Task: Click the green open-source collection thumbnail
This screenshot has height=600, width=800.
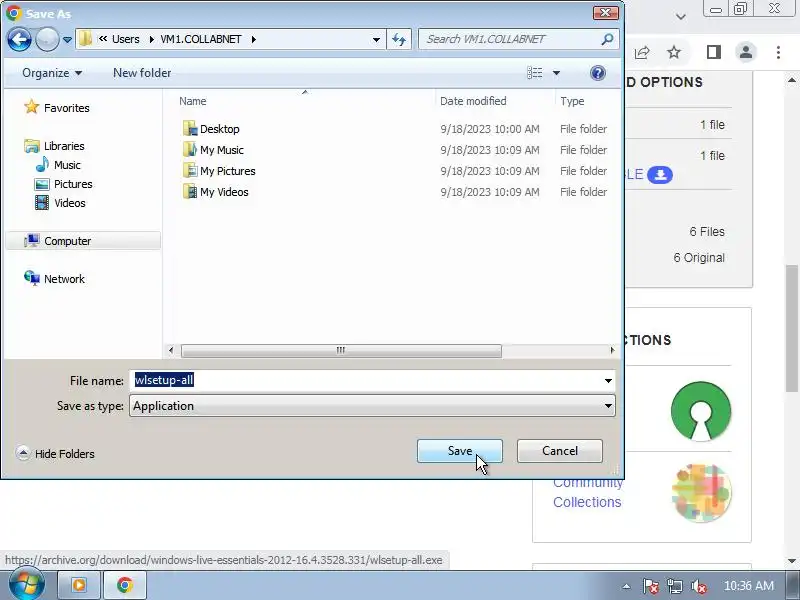Action: click(701, 410)
